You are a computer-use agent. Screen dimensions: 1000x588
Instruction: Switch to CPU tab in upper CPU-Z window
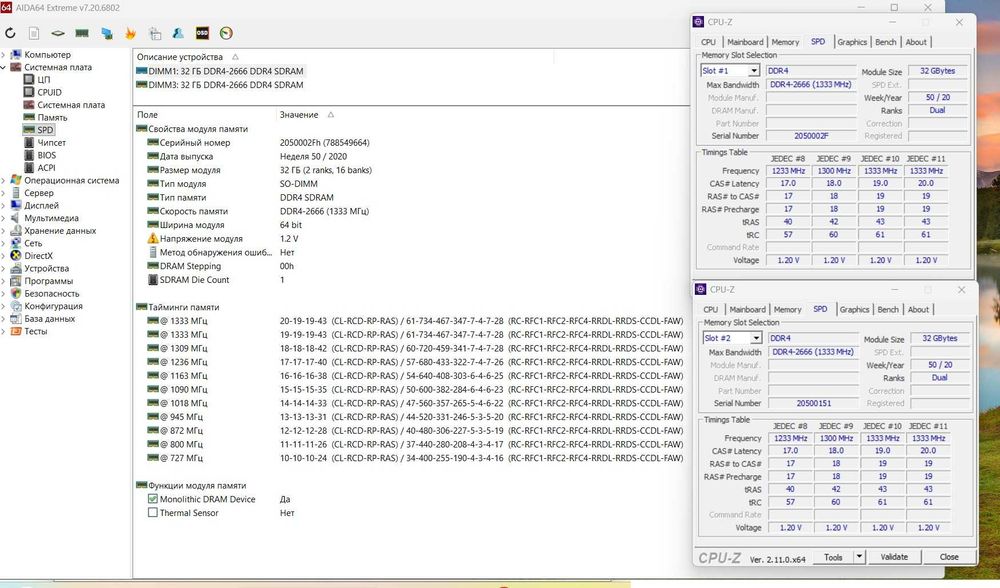(x=709, y=42)
